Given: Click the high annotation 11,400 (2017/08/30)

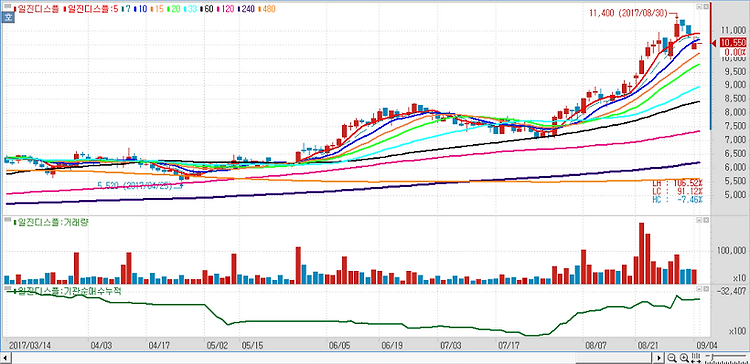Looking at the screenshot, I should pyautogui.click(x=628, y=14).
